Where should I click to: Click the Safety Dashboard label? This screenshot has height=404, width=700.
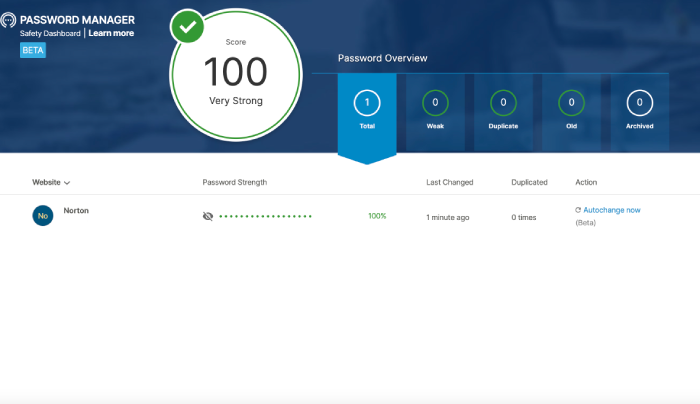point(50,33)
